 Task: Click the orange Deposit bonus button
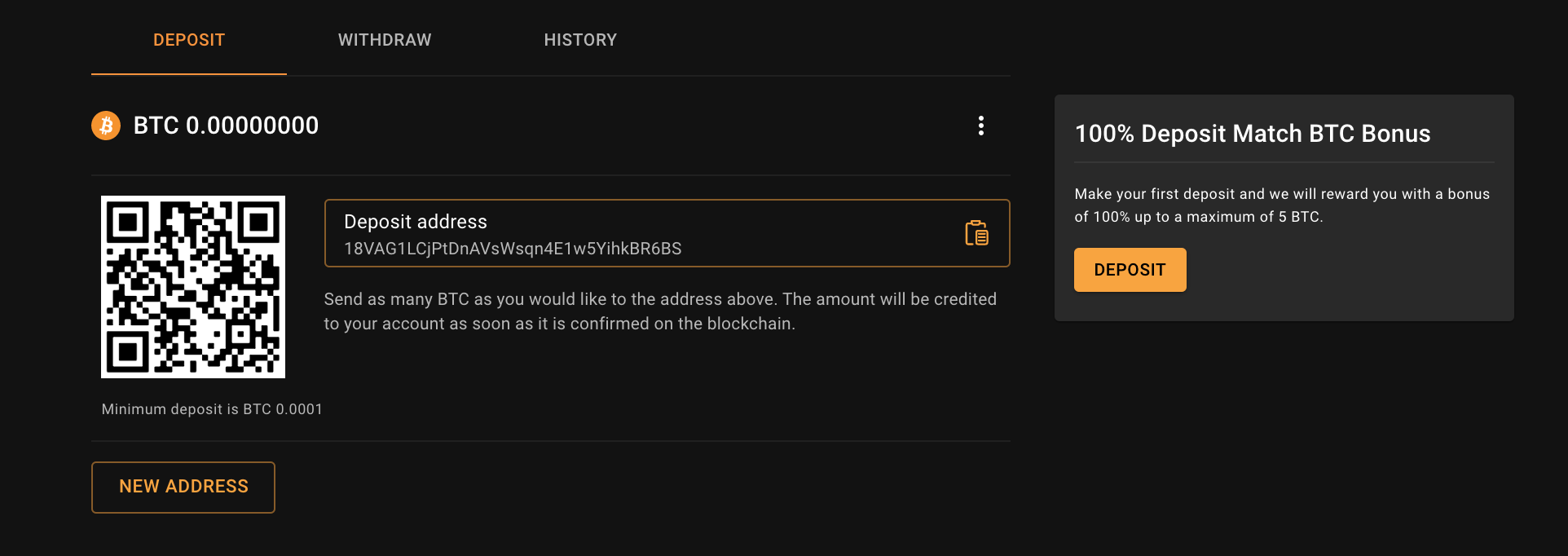tap(1130, 270)
